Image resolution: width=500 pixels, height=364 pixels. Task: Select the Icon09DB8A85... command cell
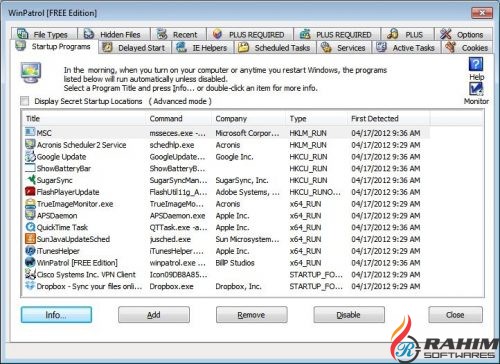(178, 275)
